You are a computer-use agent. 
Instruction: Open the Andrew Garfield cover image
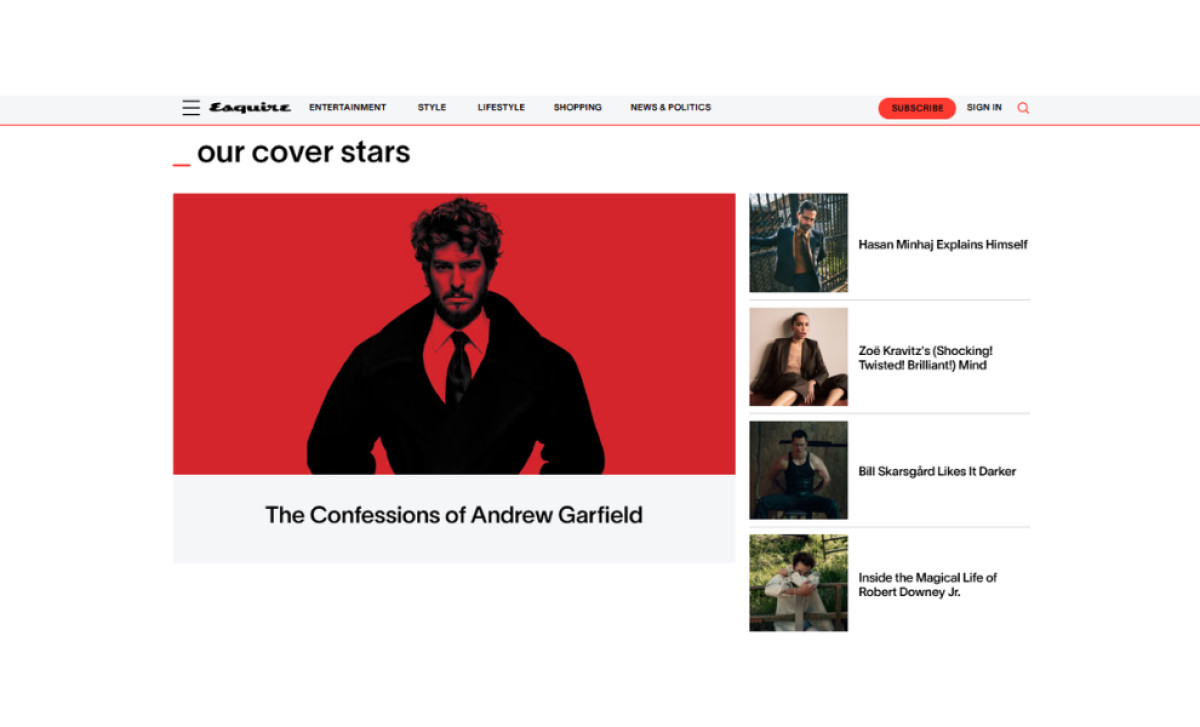pos(454,334)
